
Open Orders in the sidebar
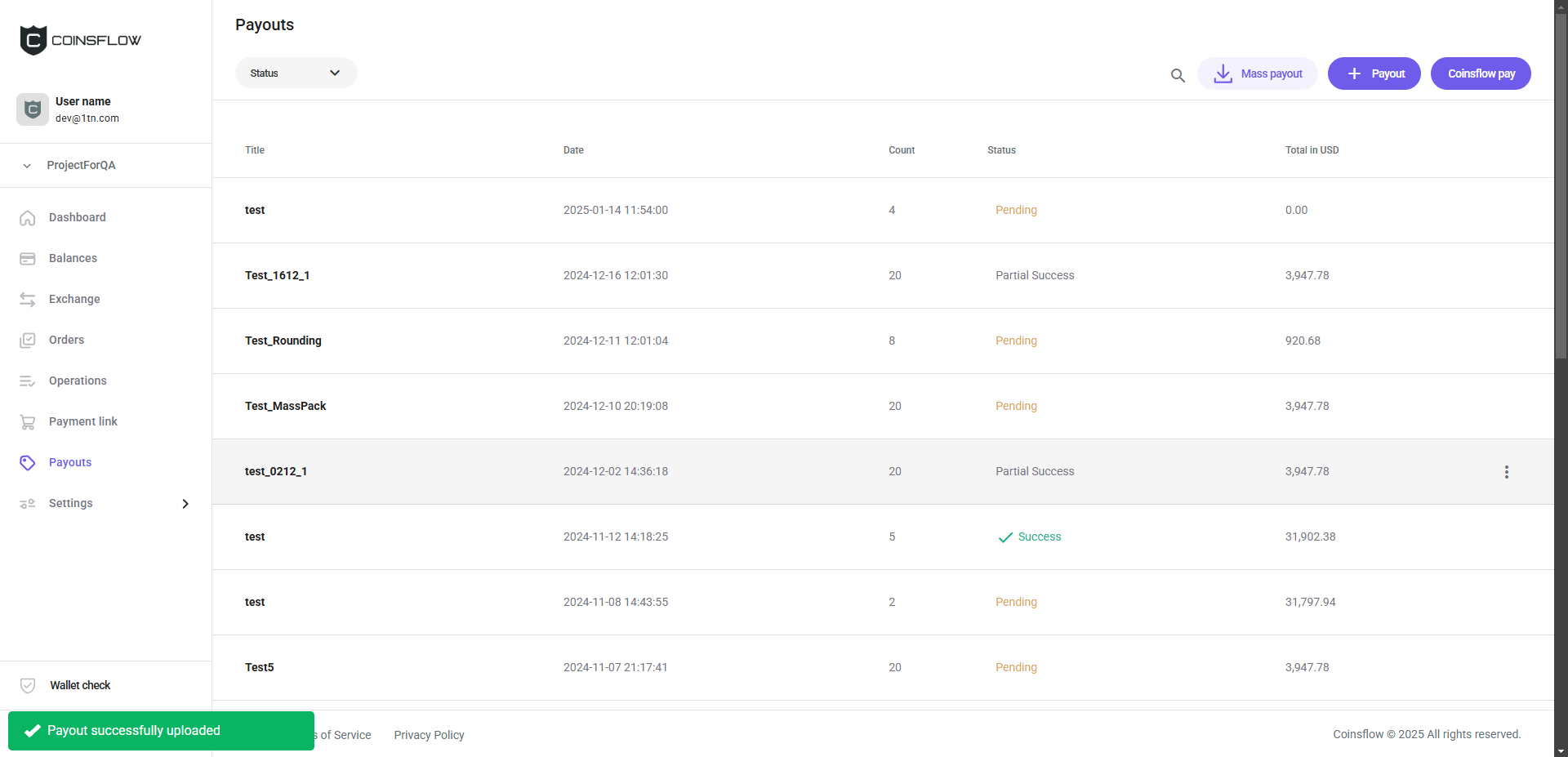pos(66,340)
